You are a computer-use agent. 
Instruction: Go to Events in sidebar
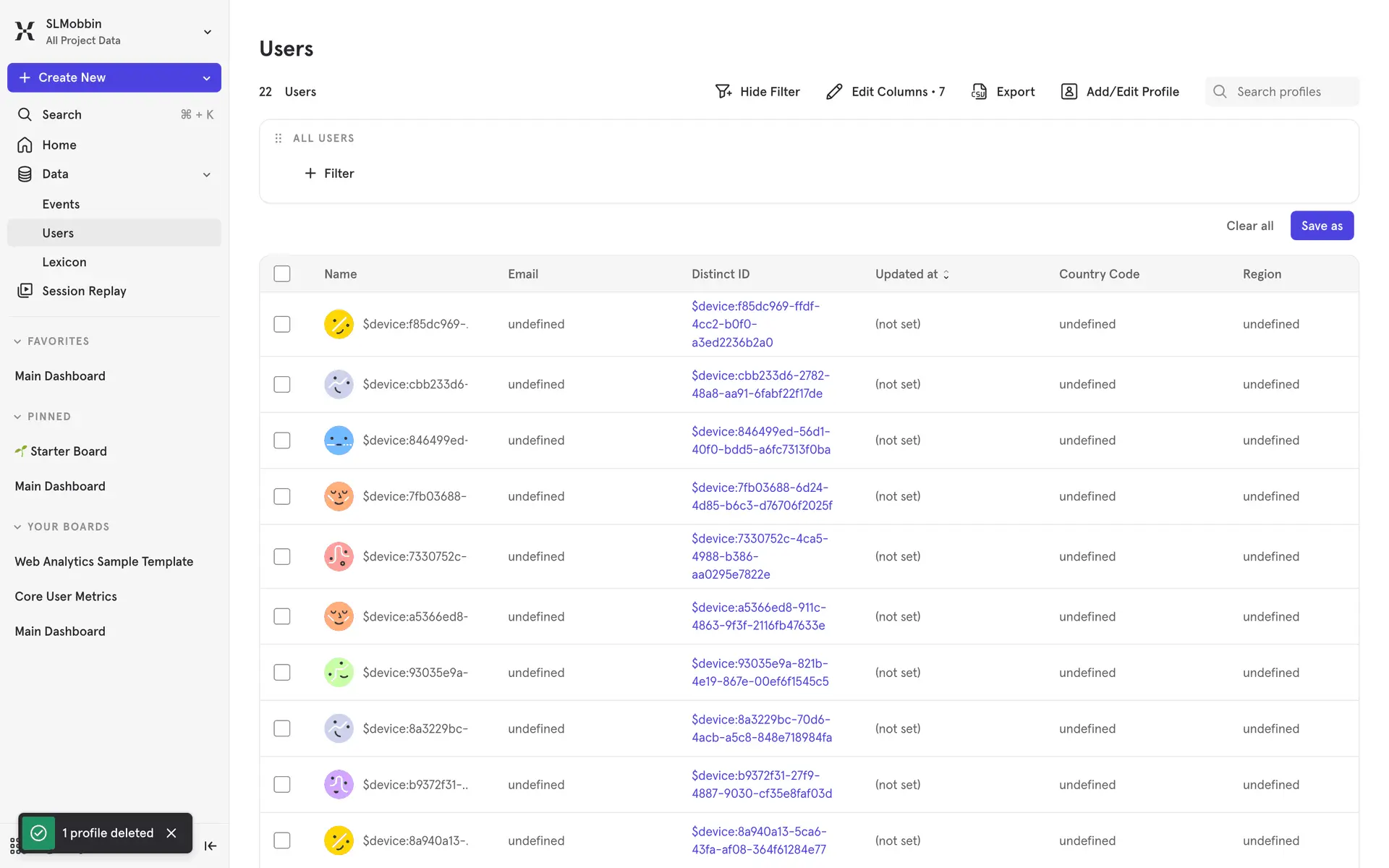(x=61, y=204)
